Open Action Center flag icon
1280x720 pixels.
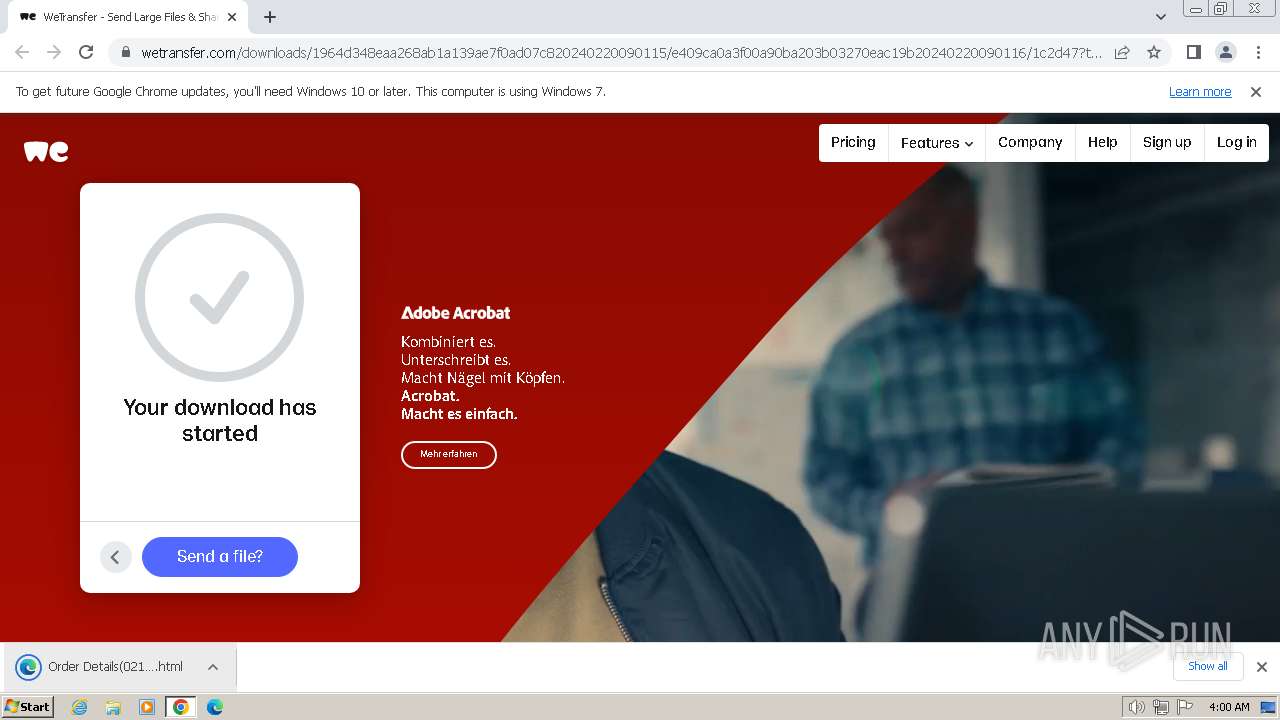pyautogui.click(x=1185, y=707)
